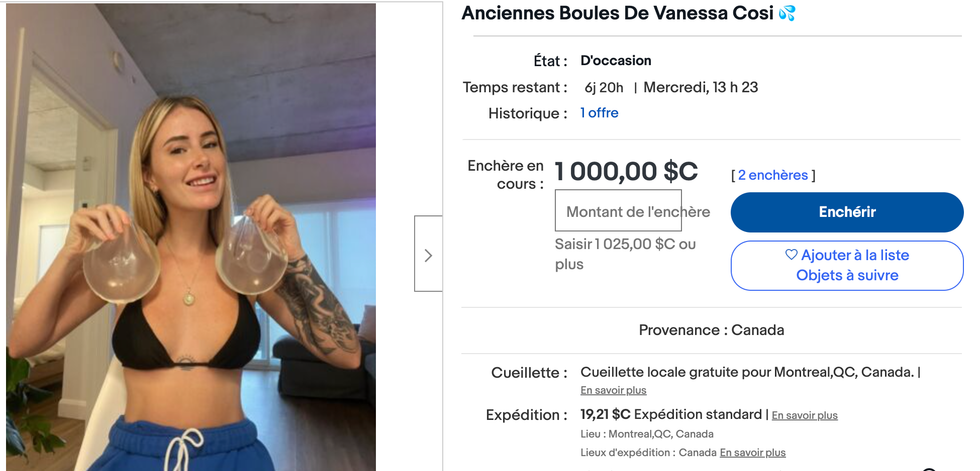Click En savoir plus for Lieux d'expédition
Viewport: 980px width, 471px height.
click(752, 452)
